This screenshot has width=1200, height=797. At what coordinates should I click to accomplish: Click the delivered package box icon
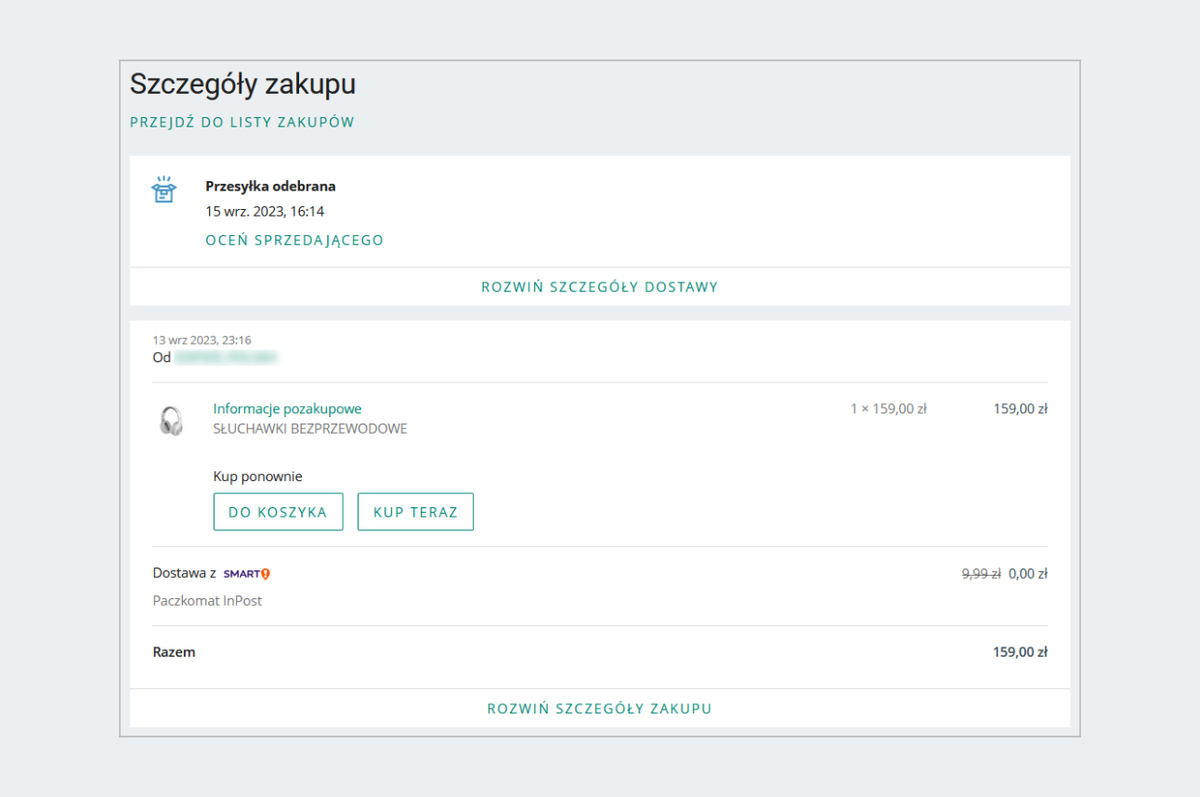coord(163,190)
